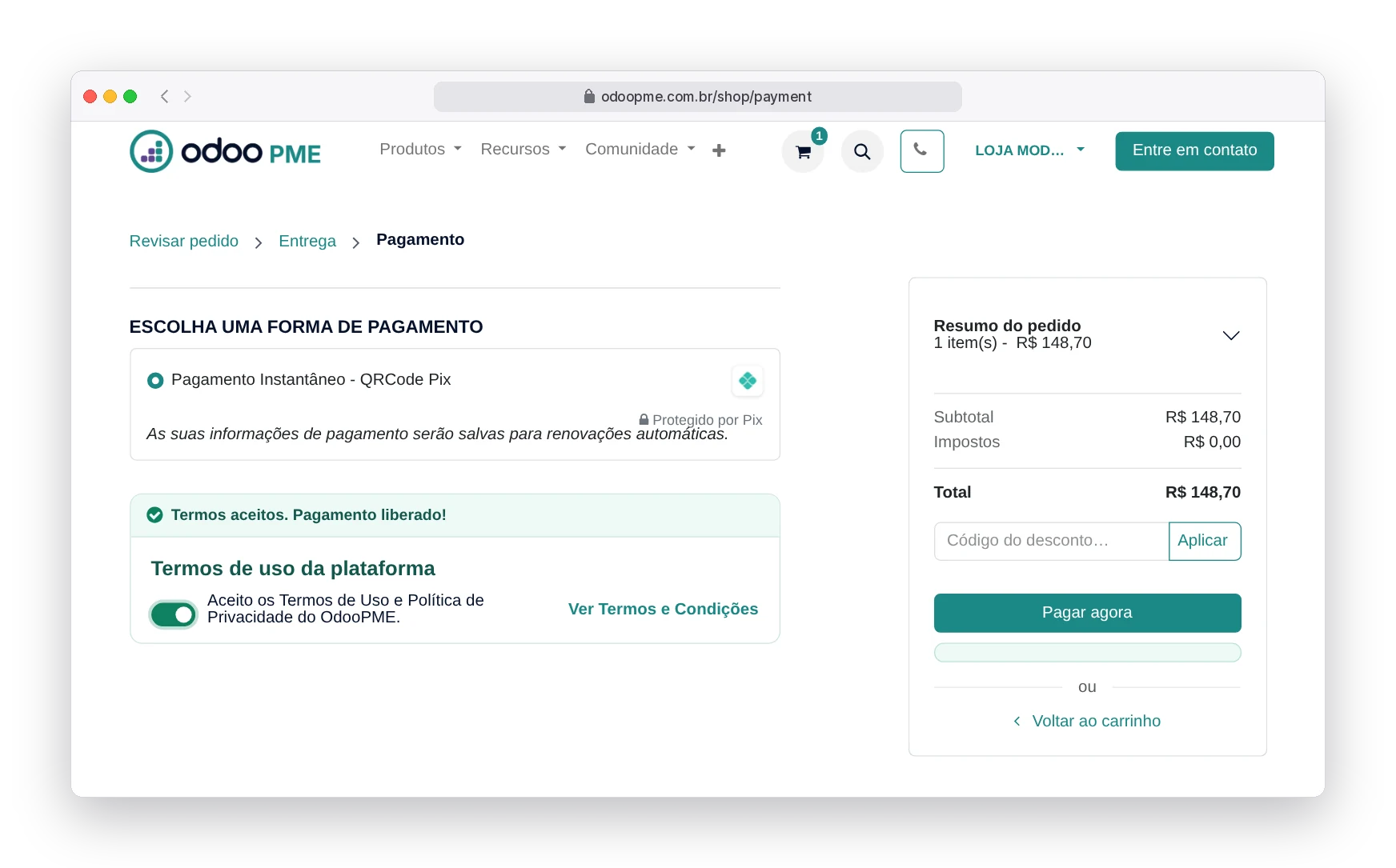
Task: Open the Comunidade dropdown menu
Action: [x=640, y=150]
